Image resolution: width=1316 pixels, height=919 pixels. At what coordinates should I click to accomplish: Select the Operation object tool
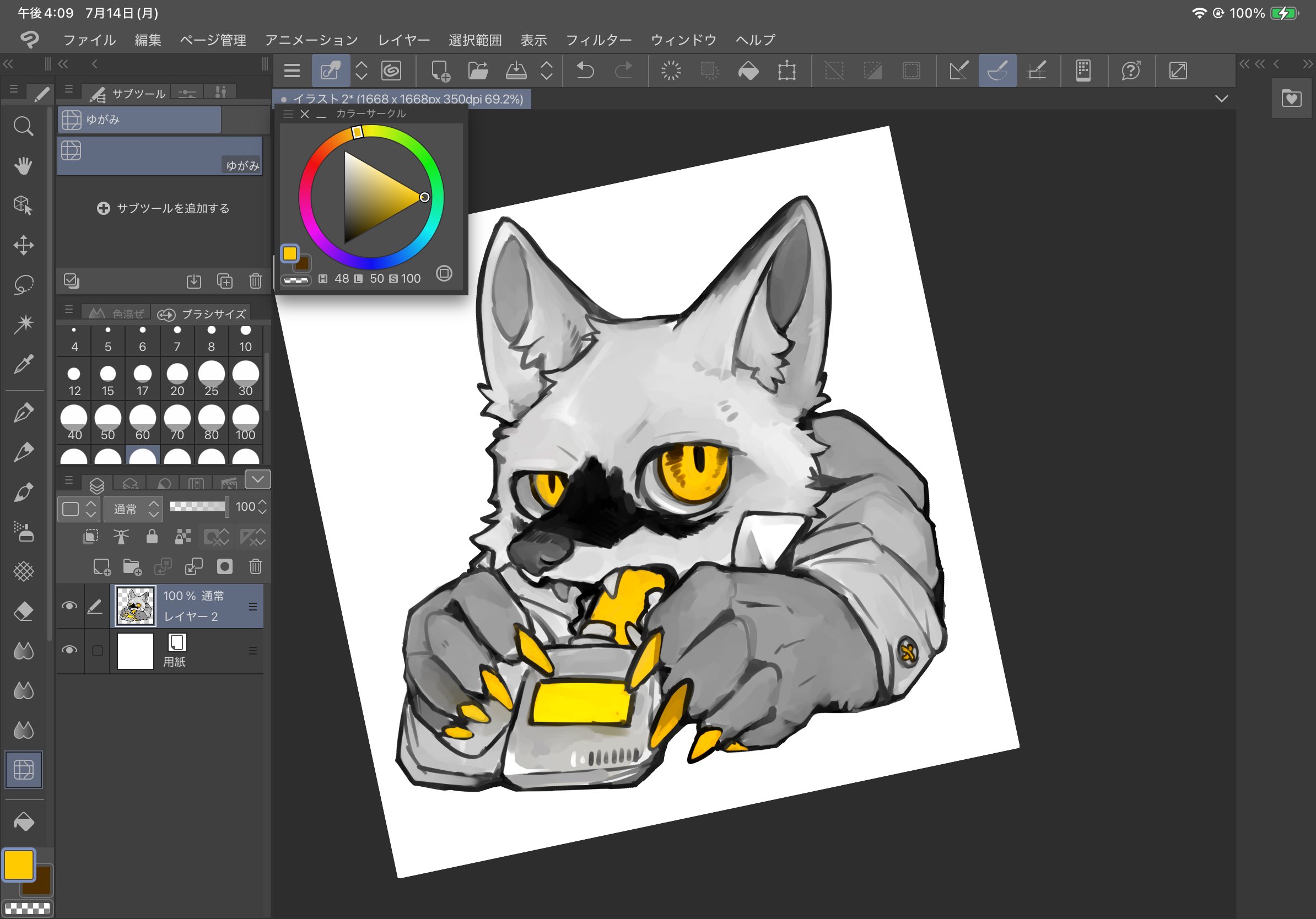(x=24, y=205)
